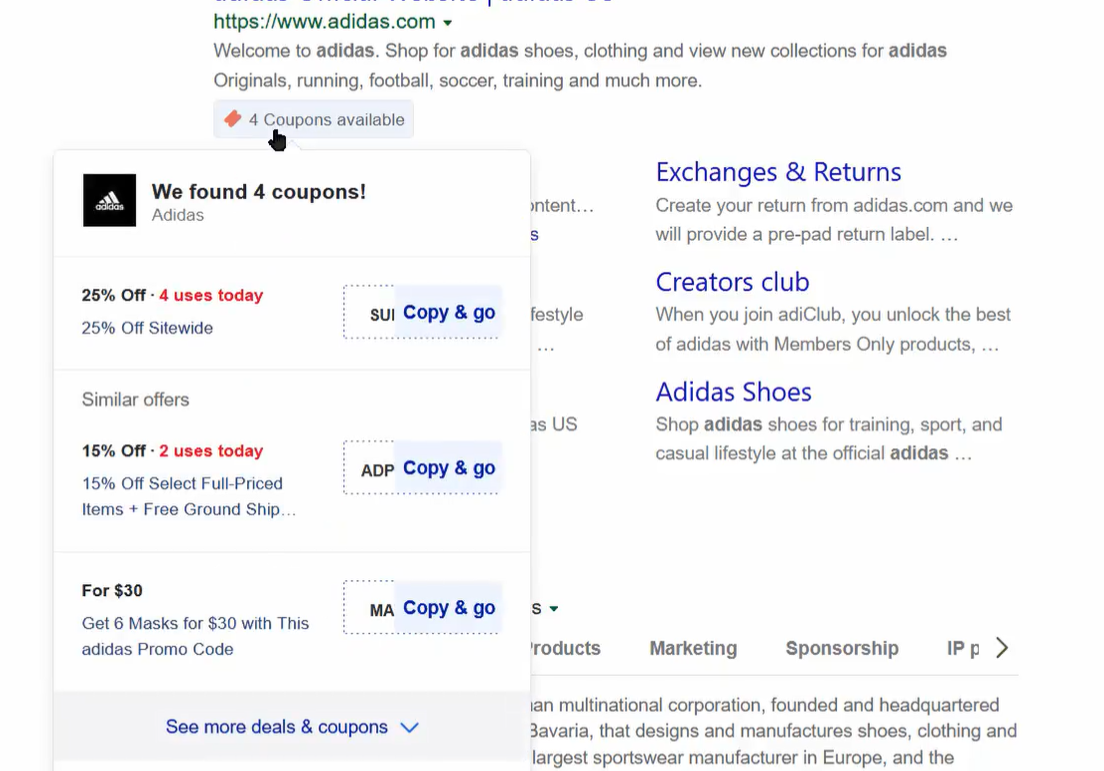Click the '25% Off Sitewide' offer description
Viewport: 1104px width, 771px height.
(147, 327)
